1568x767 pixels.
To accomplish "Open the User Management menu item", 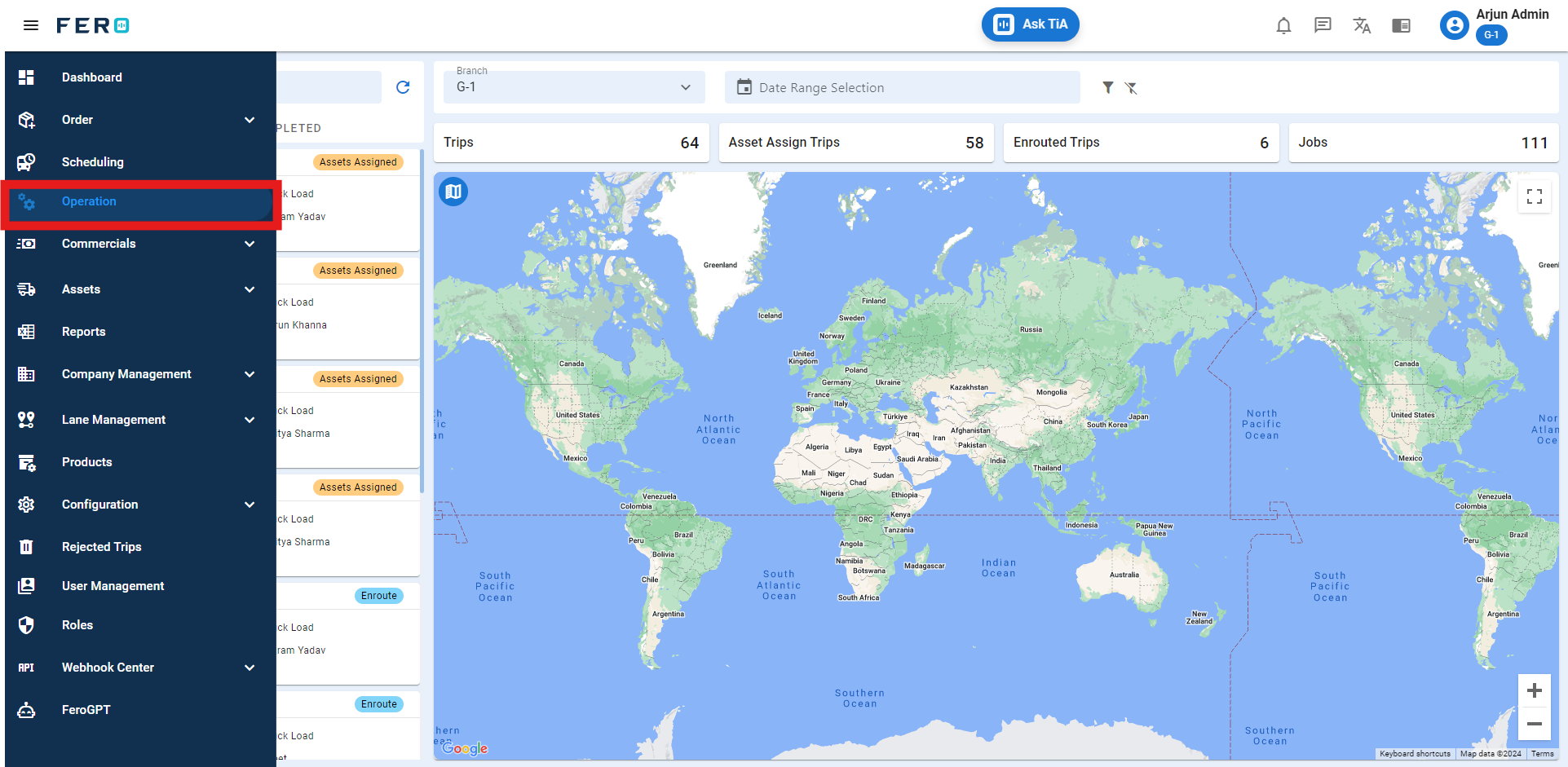I will [x=140, y=586].
